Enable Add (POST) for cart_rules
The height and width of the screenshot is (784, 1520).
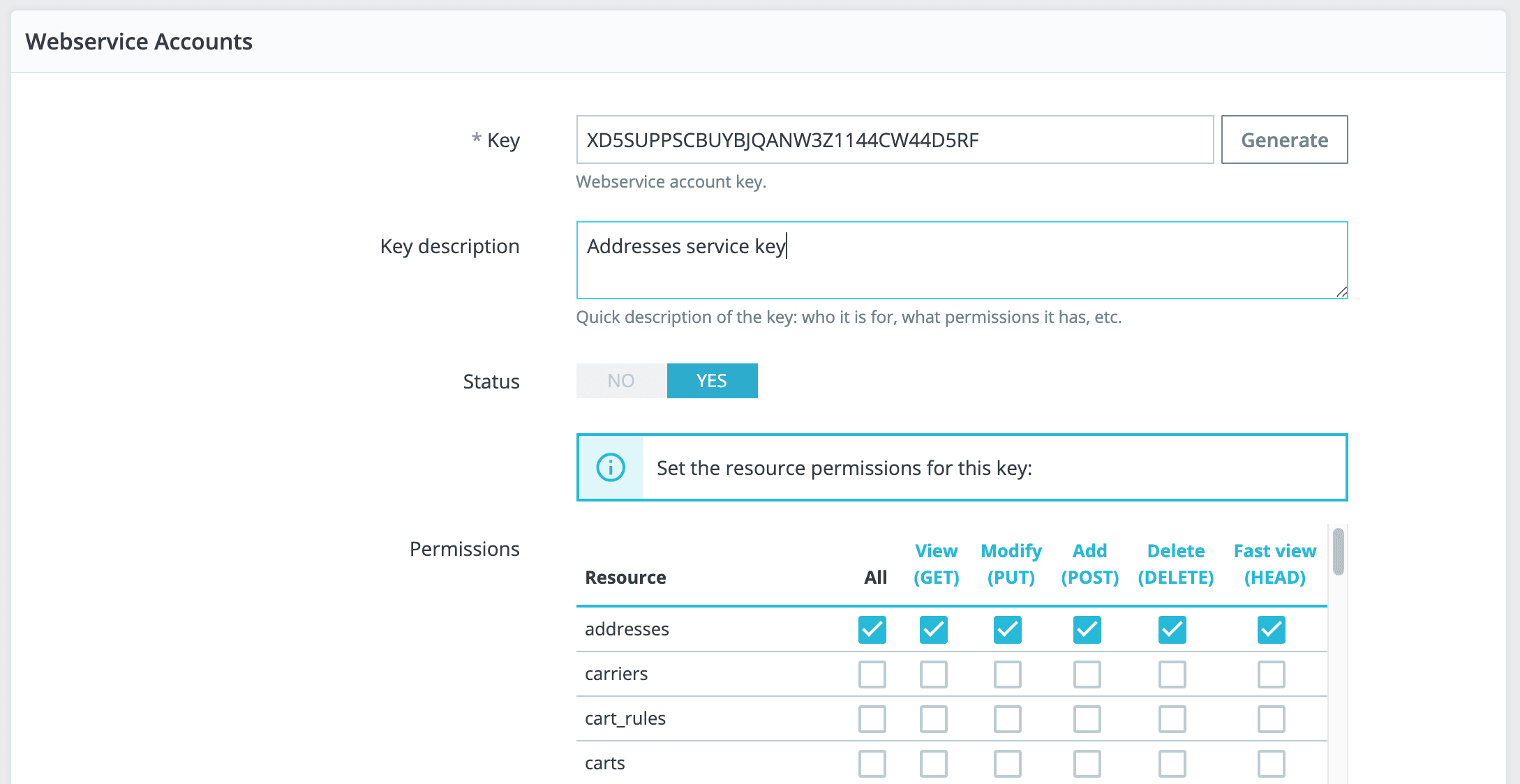pyautogui.click(x=1087, y=719)
